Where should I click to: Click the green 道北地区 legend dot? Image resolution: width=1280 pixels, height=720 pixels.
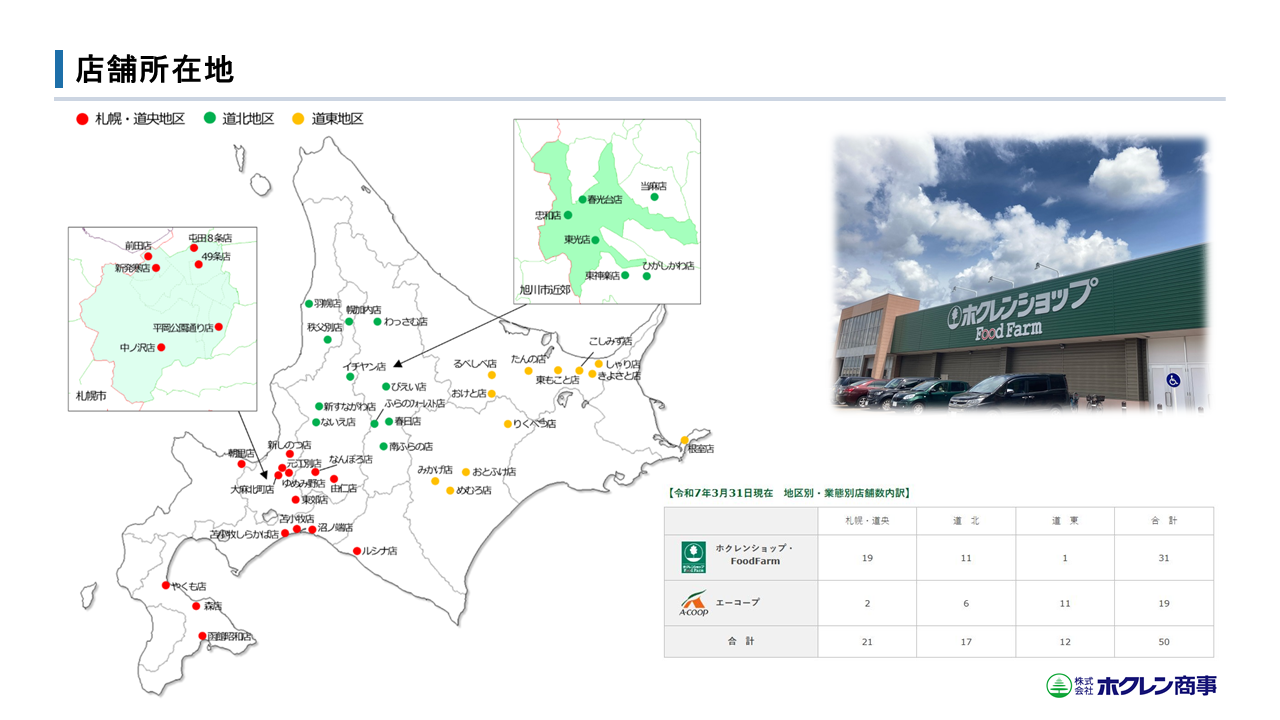[210, 119]
